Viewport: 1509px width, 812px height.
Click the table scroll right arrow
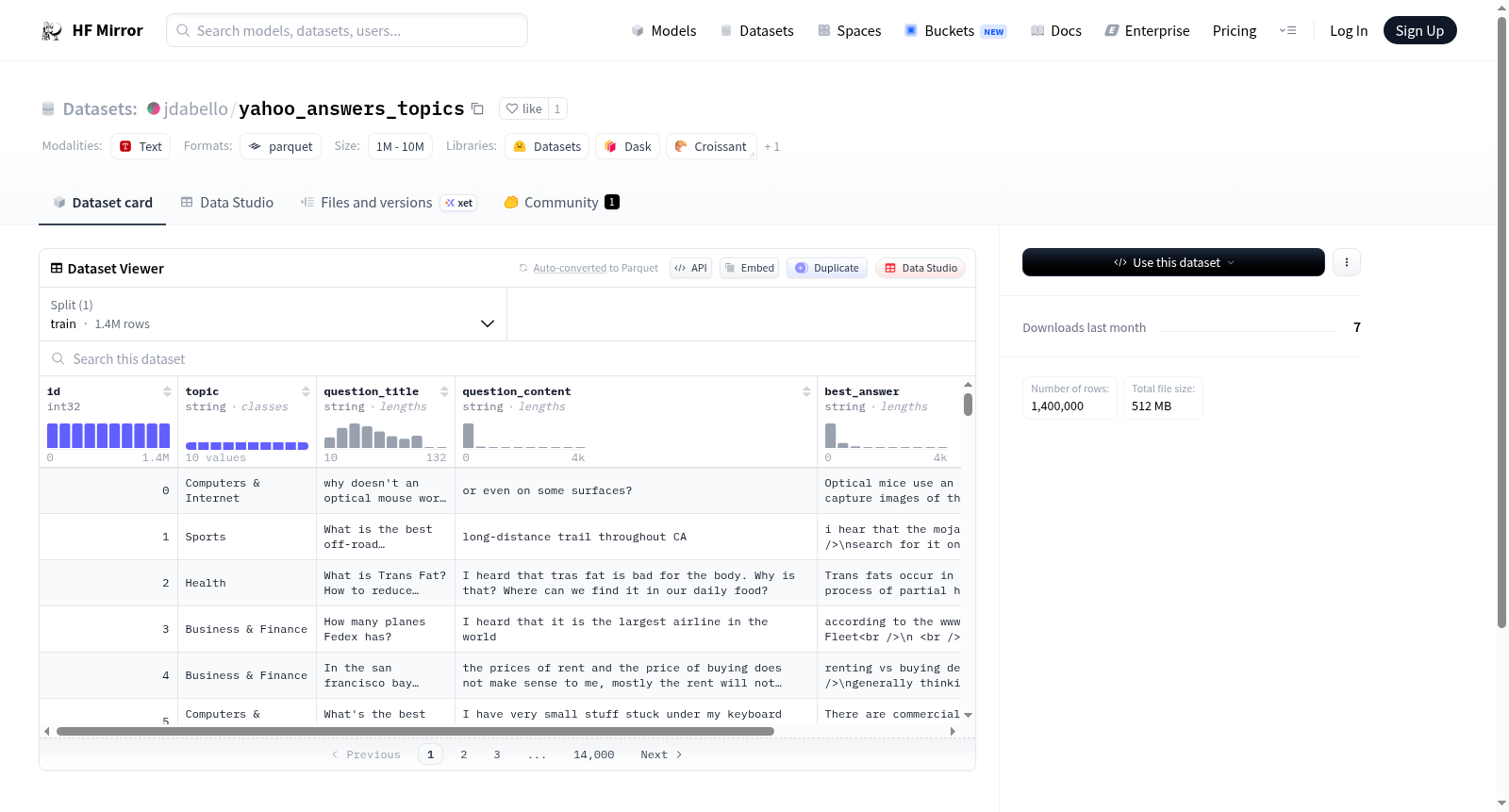pyautogui.click(x=953, y=731)
